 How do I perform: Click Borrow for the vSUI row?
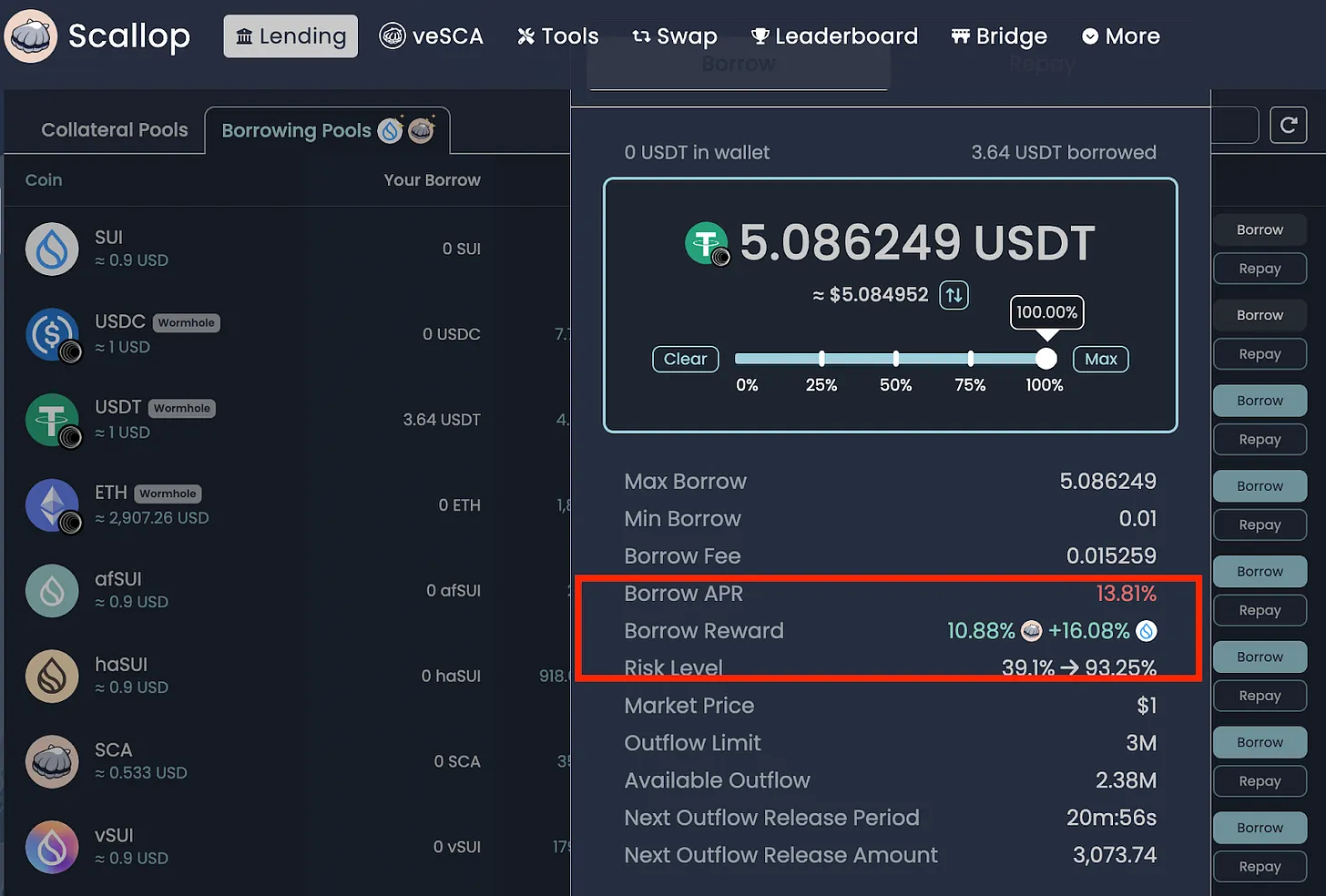[1260, 828]
